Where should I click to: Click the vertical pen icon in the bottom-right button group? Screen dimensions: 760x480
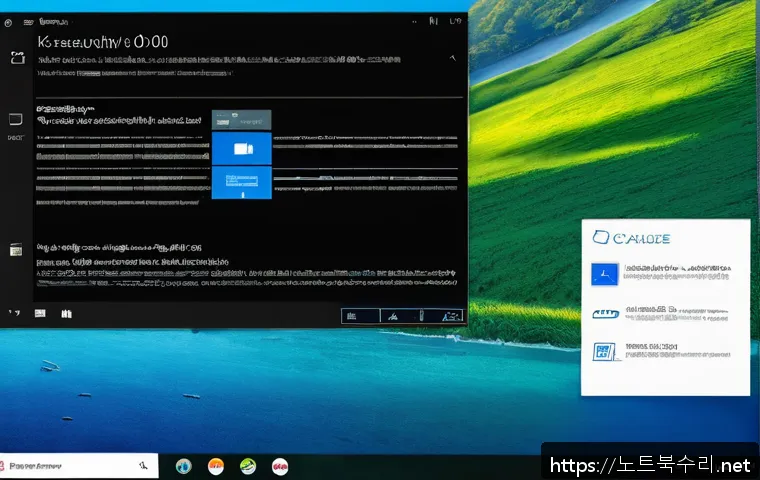[x=421, y=316]
